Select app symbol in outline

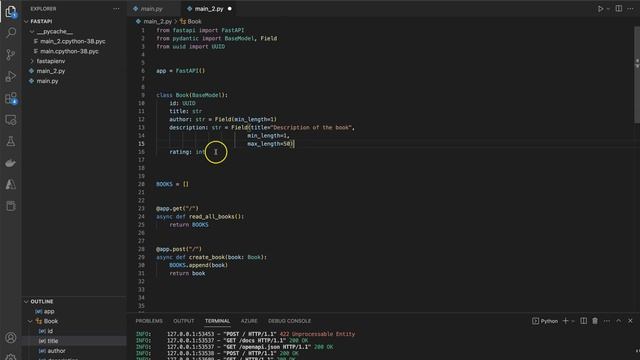(x=49, y=311)
